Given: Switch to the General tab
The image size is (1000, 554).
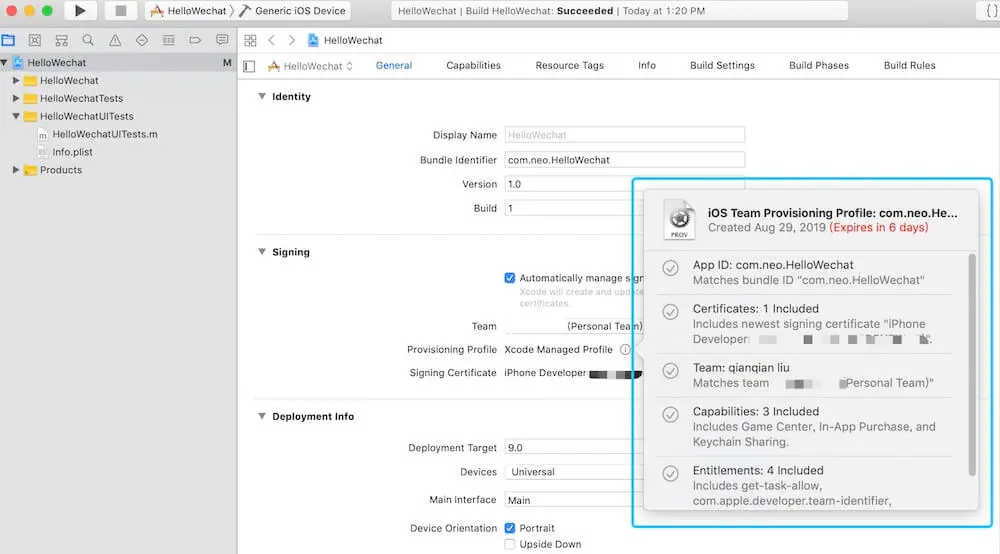Looking at the screenshot, I should pyautogui.click(x=393, y=65).
